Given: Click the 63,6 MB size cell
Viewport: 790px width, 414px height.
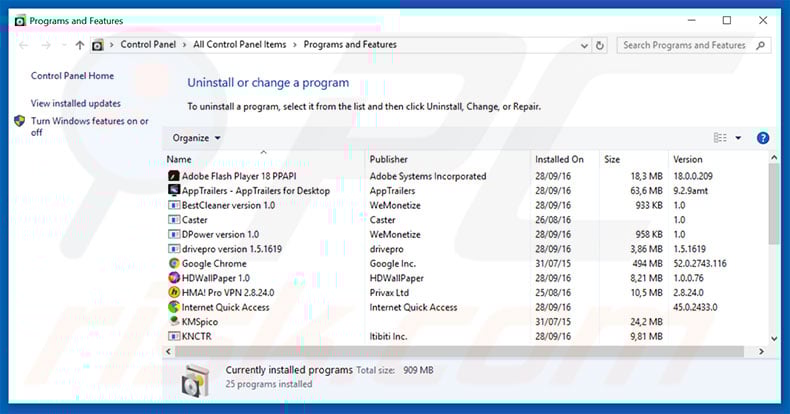Looking at the screenshot, I should pos(646,191).
